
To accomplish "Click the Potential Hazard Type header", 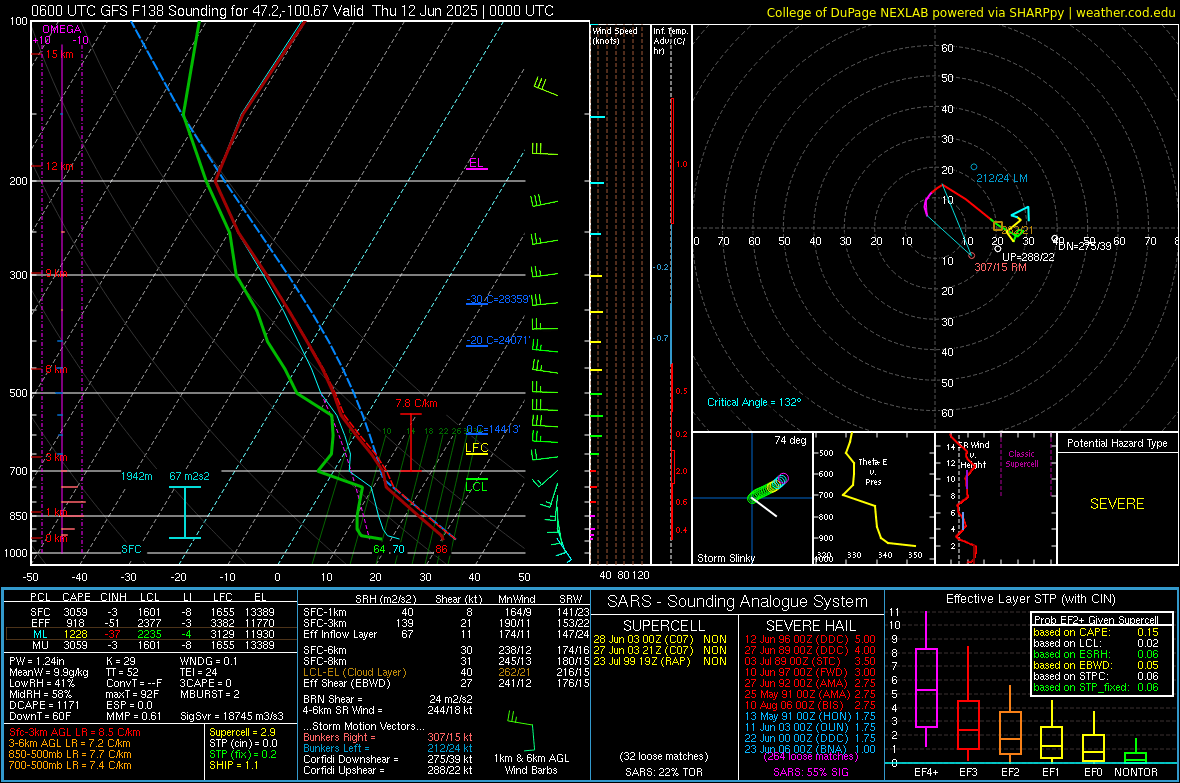I will pos(1117,443).
